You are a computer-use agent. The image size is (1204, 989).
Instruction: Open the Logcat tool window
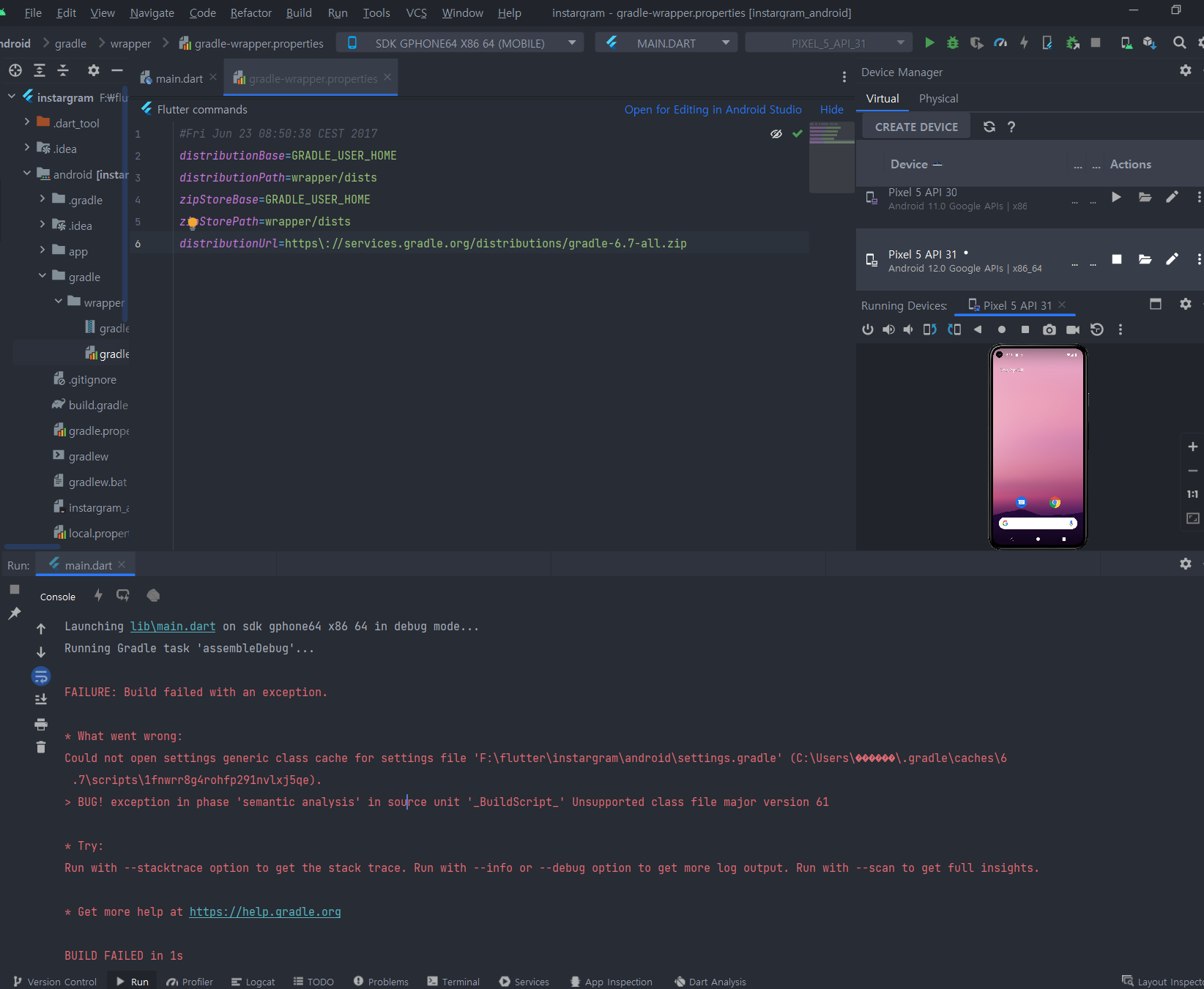pos(253,982)
